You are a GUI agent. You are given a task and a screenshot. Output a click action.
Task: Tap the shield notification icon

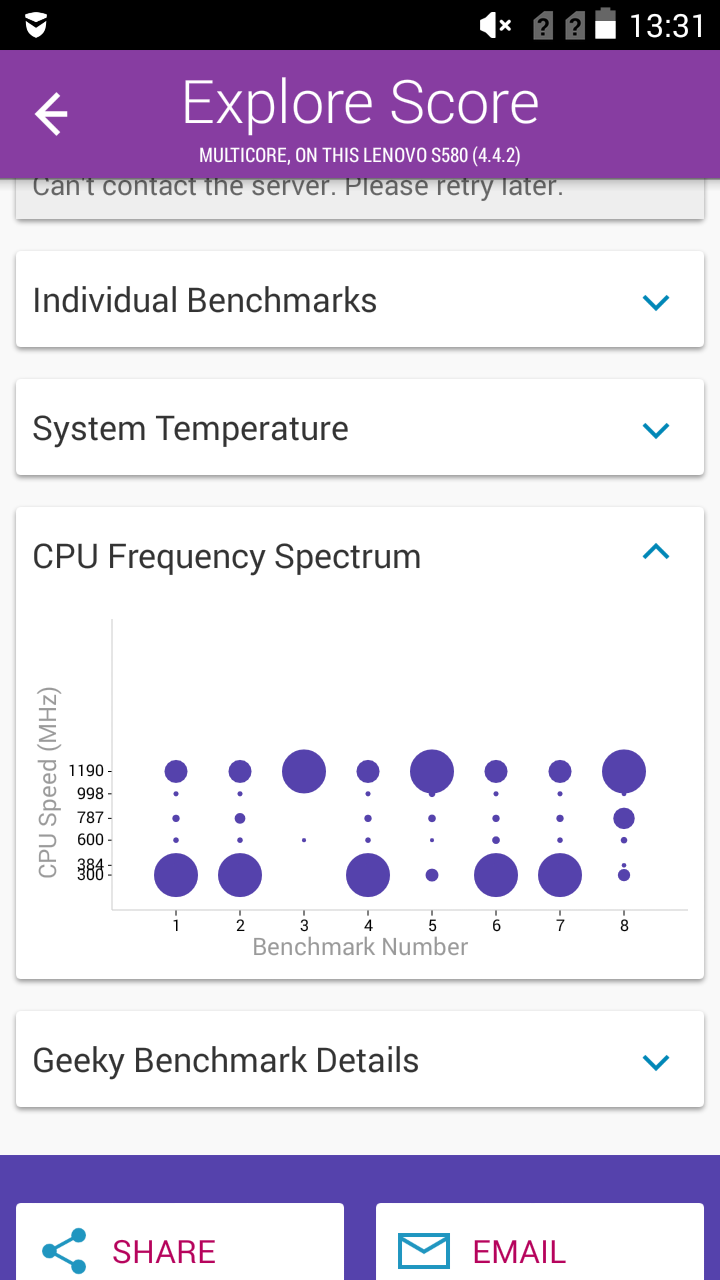click(x=35, y=25)
